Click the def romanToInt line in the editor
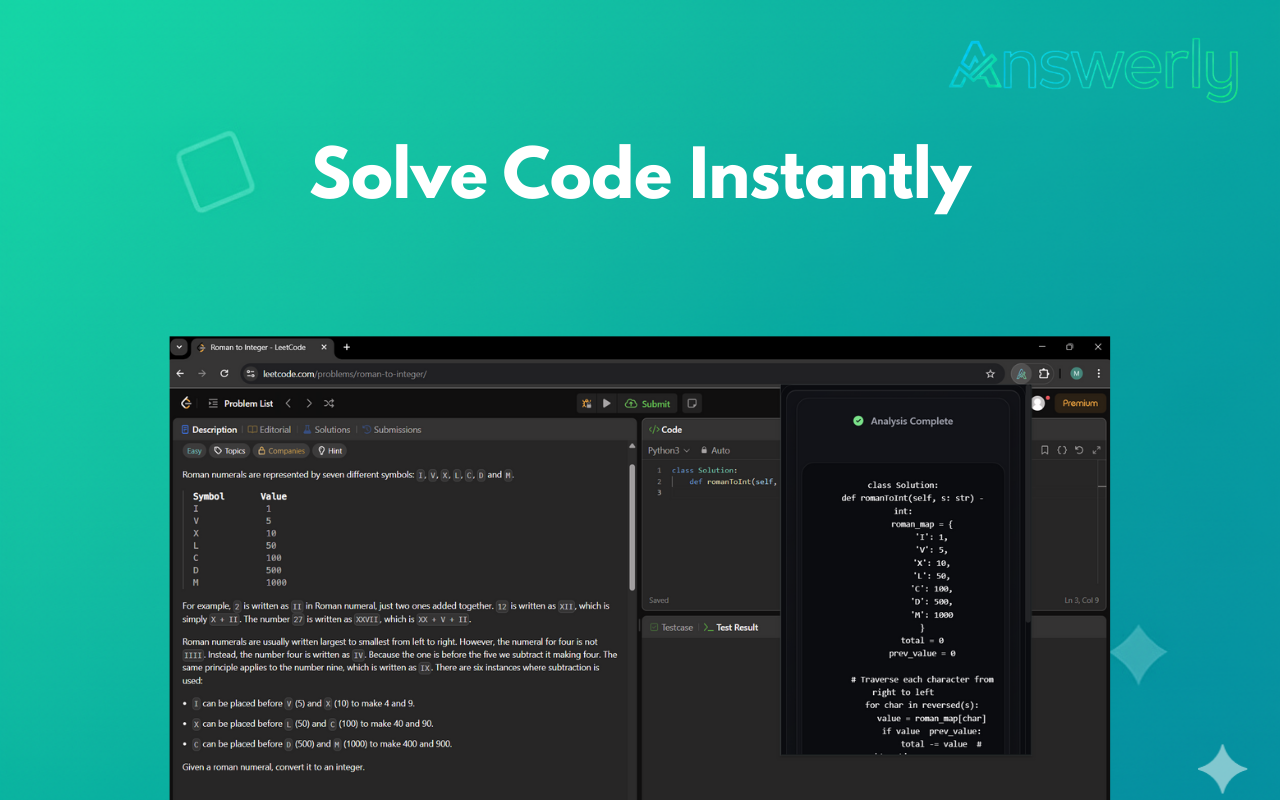 (x=733, y=481)
